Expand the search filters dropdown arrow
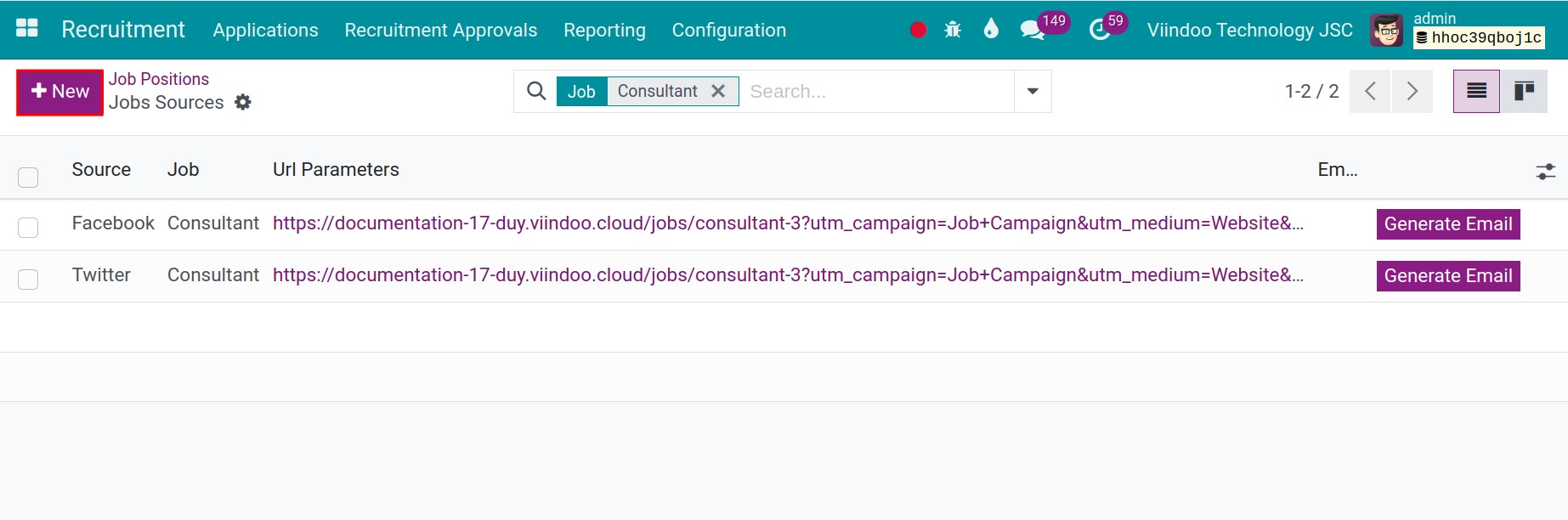The image size is (1568, 520). [x=1033, y=91]
